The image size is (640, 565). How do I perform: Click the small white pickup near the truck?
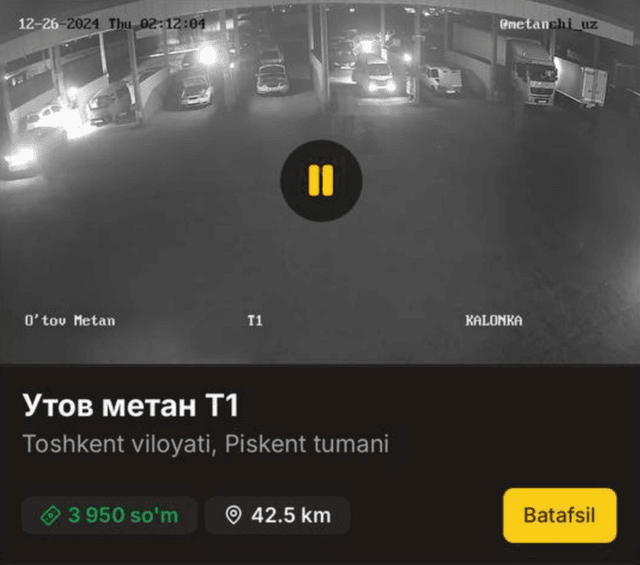click(x=442, y=80)
